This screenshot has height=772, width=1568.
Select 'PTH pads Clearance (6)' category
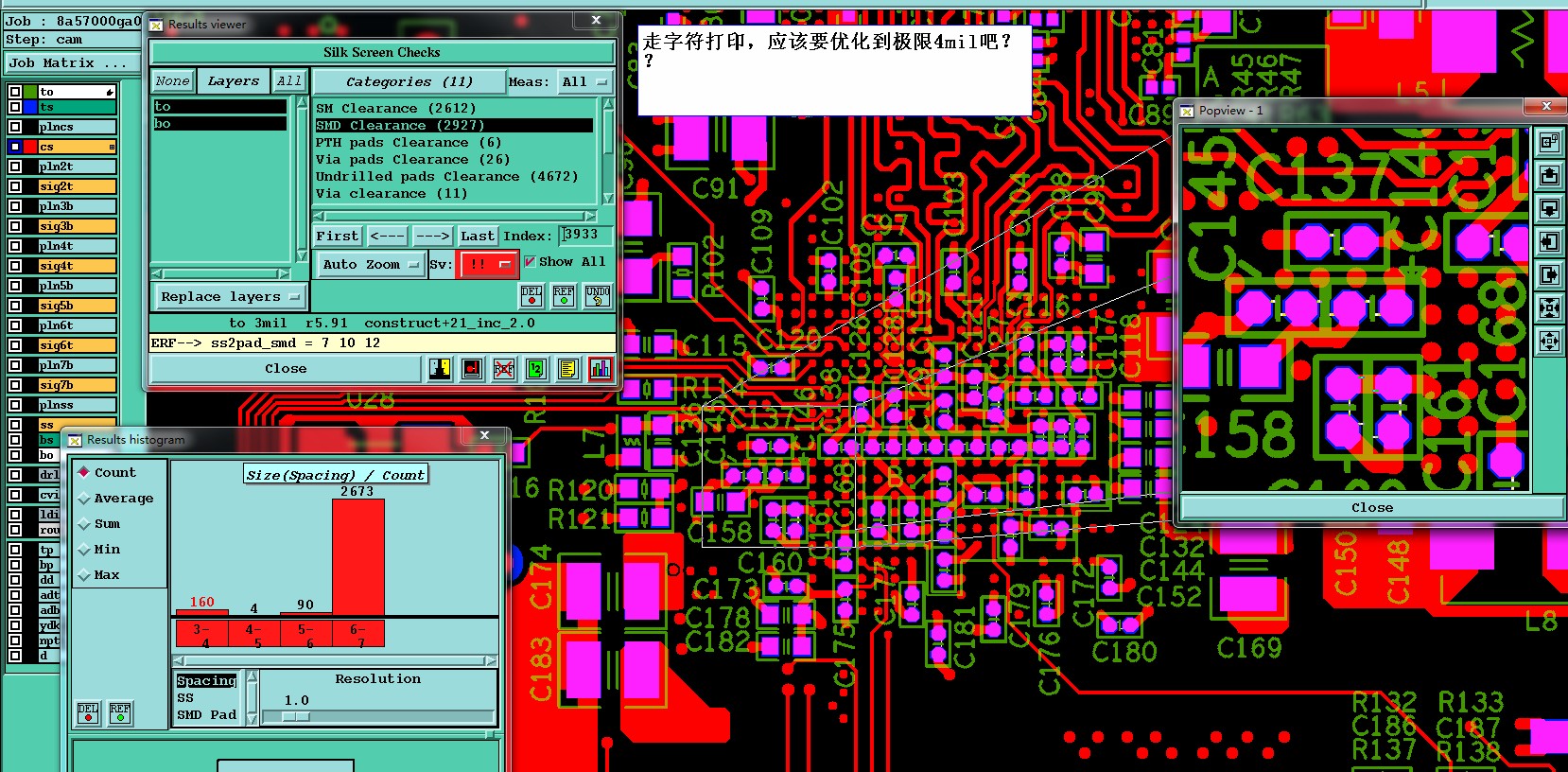pyautogui.click(x=454, y=142)
